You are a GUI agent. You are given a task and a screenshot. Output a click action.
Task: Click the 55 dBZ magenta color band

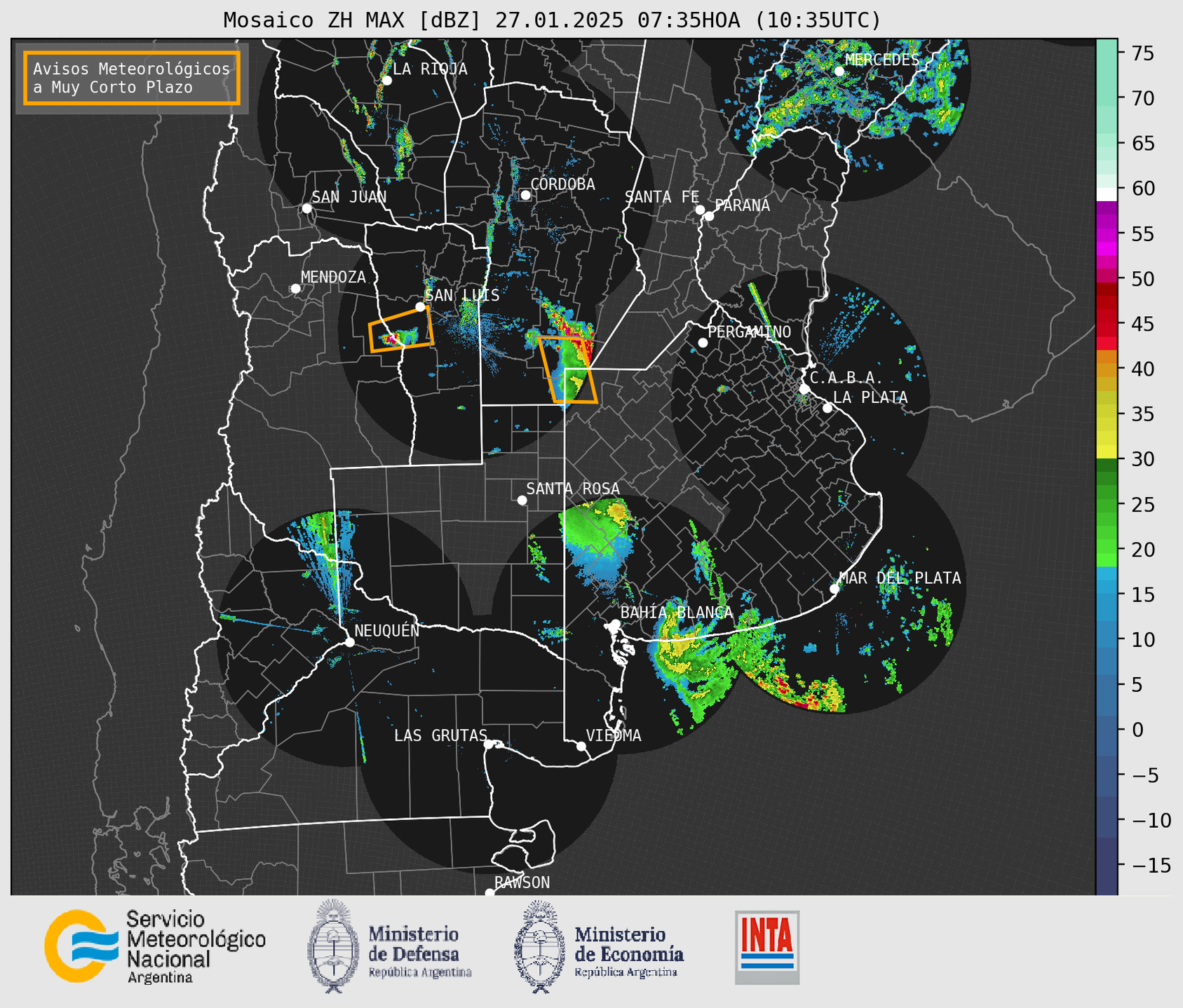tap(1107, 234)
